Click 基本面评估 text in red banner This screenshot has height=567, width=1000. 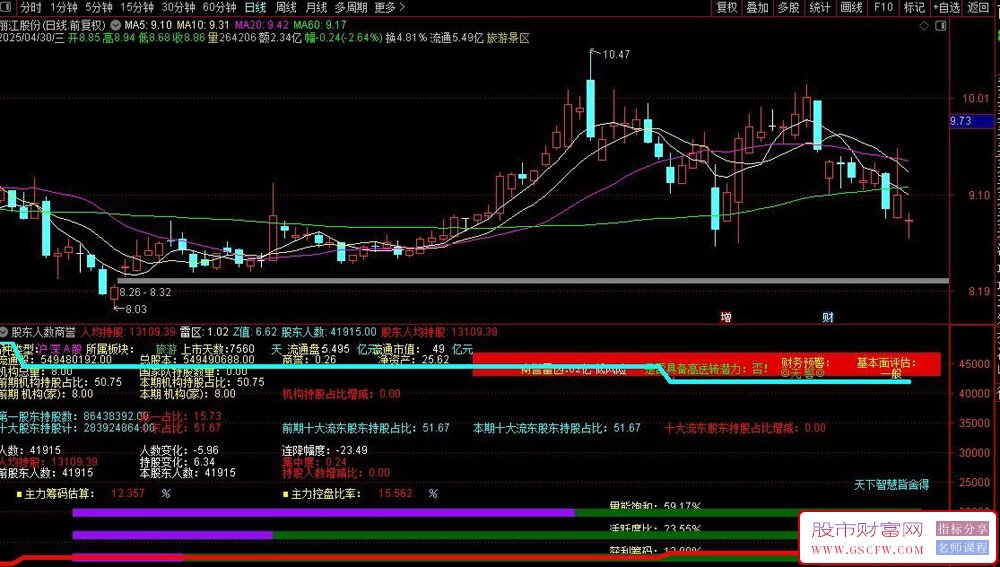pyautogui.click(x=886, y=362)
